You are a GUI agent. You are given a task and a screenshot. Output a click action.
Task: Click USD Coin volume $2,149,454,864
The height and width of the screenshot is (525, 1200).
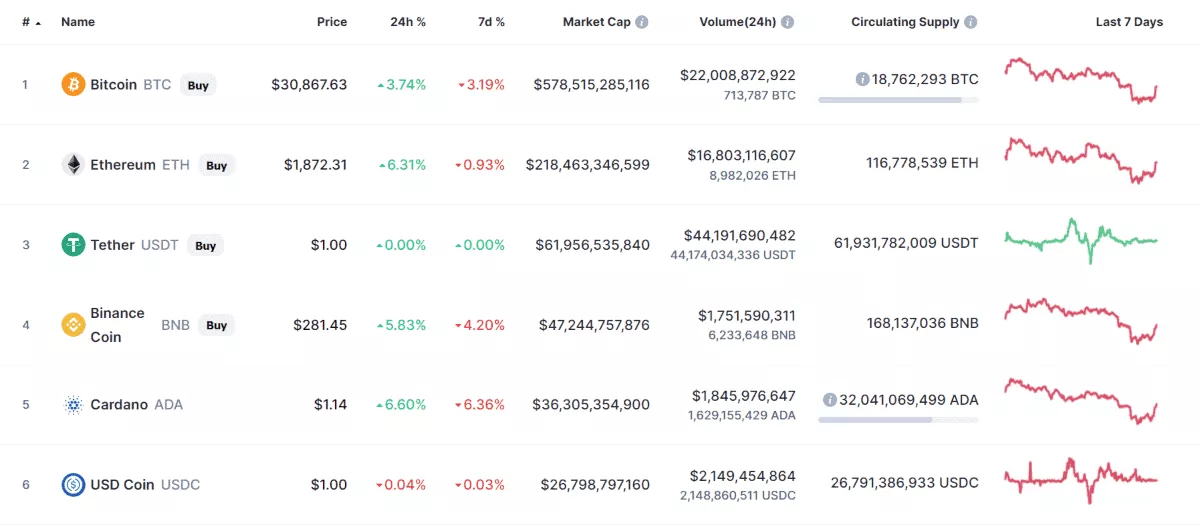(743, 475)
